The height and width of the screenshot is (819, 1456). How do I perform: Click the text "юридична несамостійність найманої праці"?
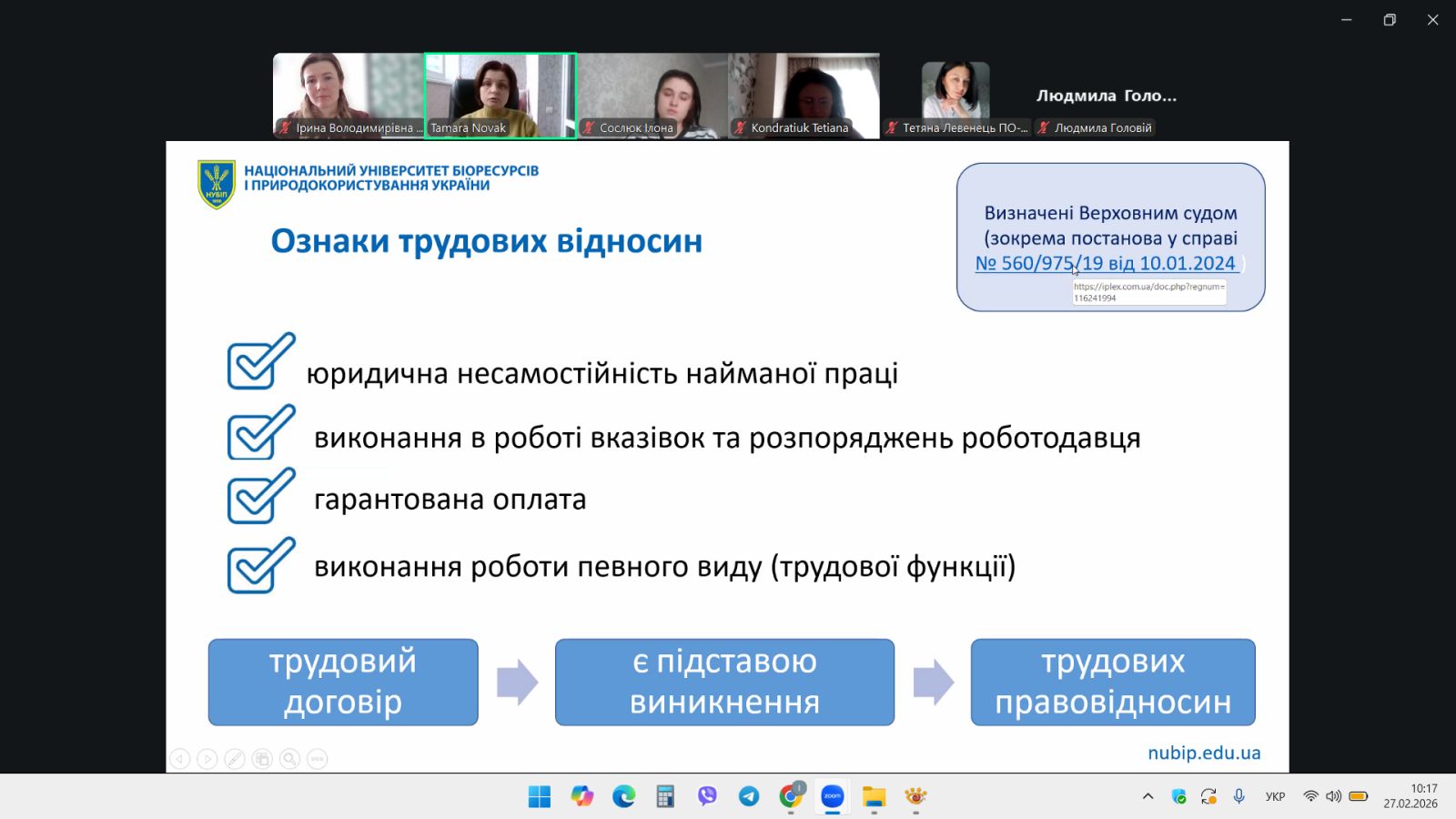click(x=602, y=373)
